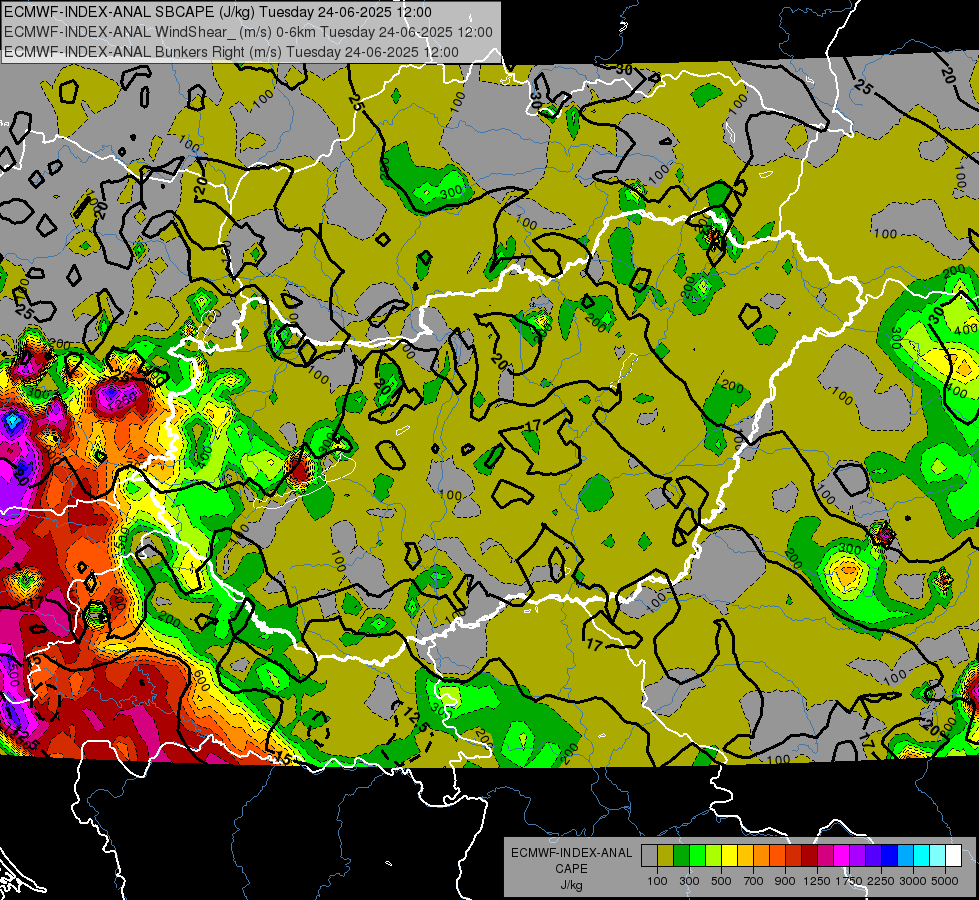Click the dark green swatch before 300
The height and width of the screenshot is (900, 979).
coord(681,855)
